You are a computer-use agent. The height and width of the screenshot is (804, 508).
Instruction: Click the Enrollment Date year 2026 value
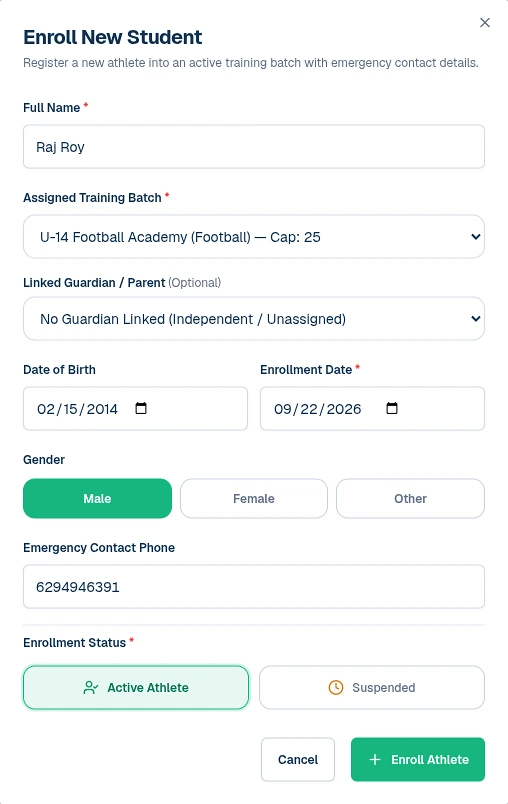(344, 409)
